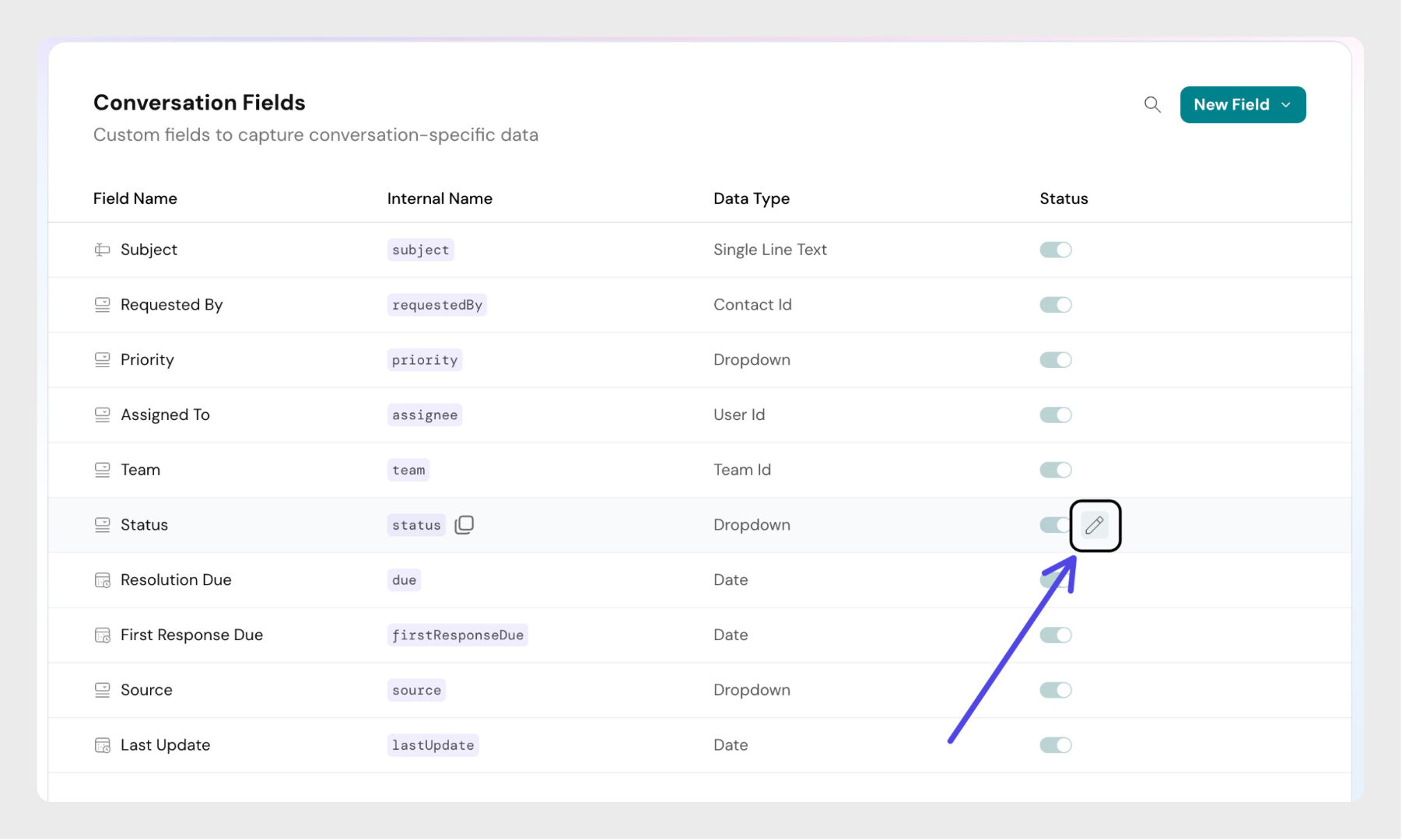Screen dimensions: 1402x840
Task: Click the search magnifier icon
Action: pyautogui.click(x=1152, y=105)
